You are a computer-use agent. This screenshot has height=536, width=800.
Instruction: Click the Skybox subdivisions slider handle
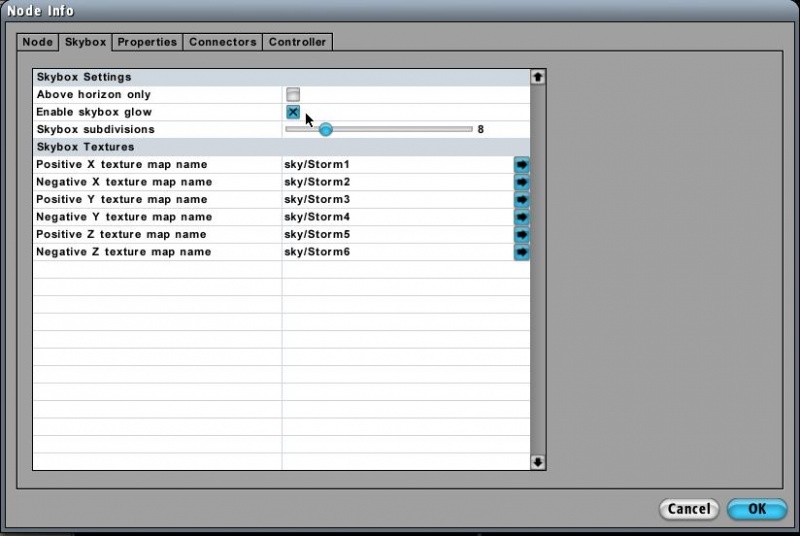[325, 129]
